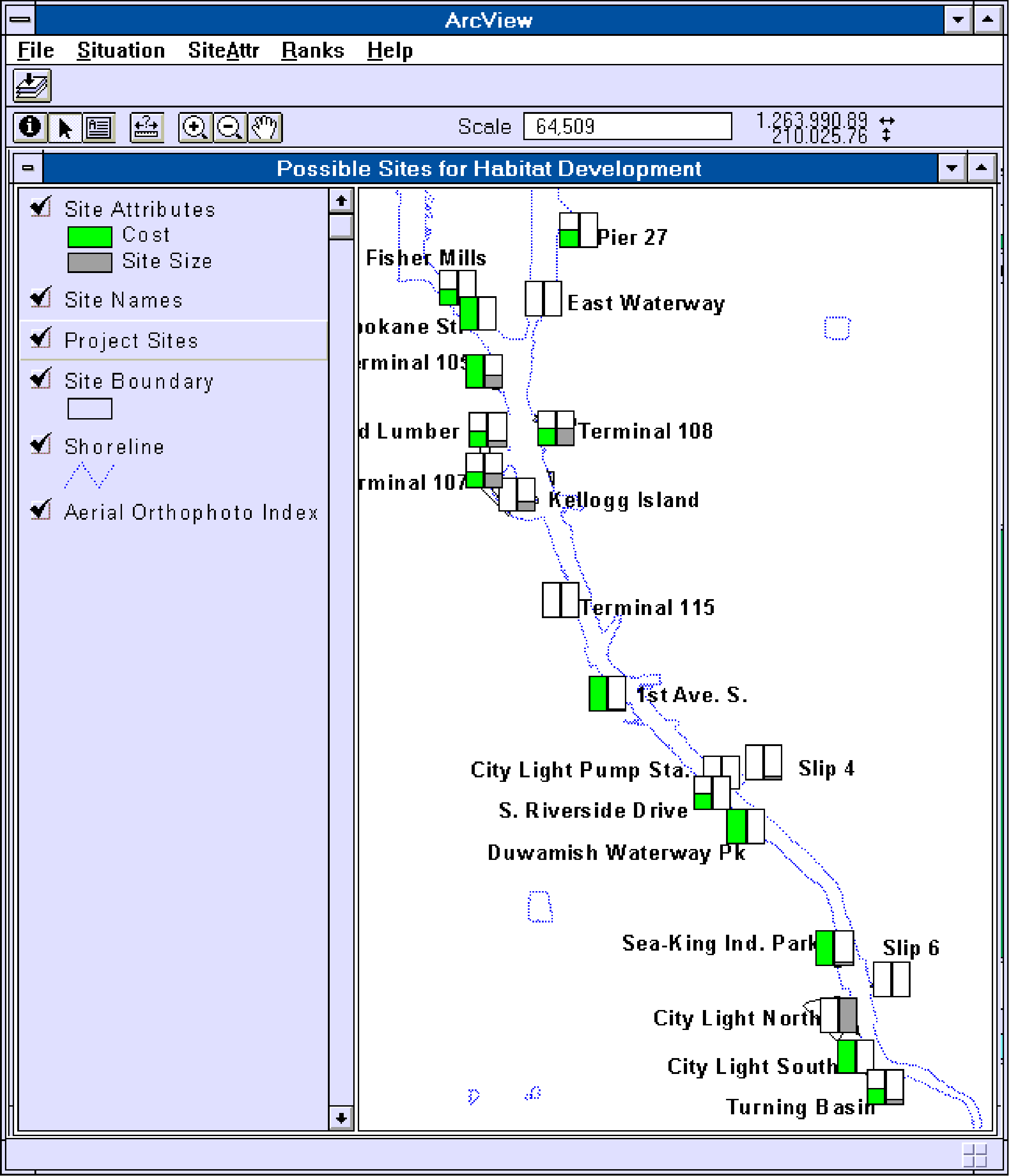1009x1176 pixels.
Task: Select the Project Sites theme label
Action: coord(131,341)
